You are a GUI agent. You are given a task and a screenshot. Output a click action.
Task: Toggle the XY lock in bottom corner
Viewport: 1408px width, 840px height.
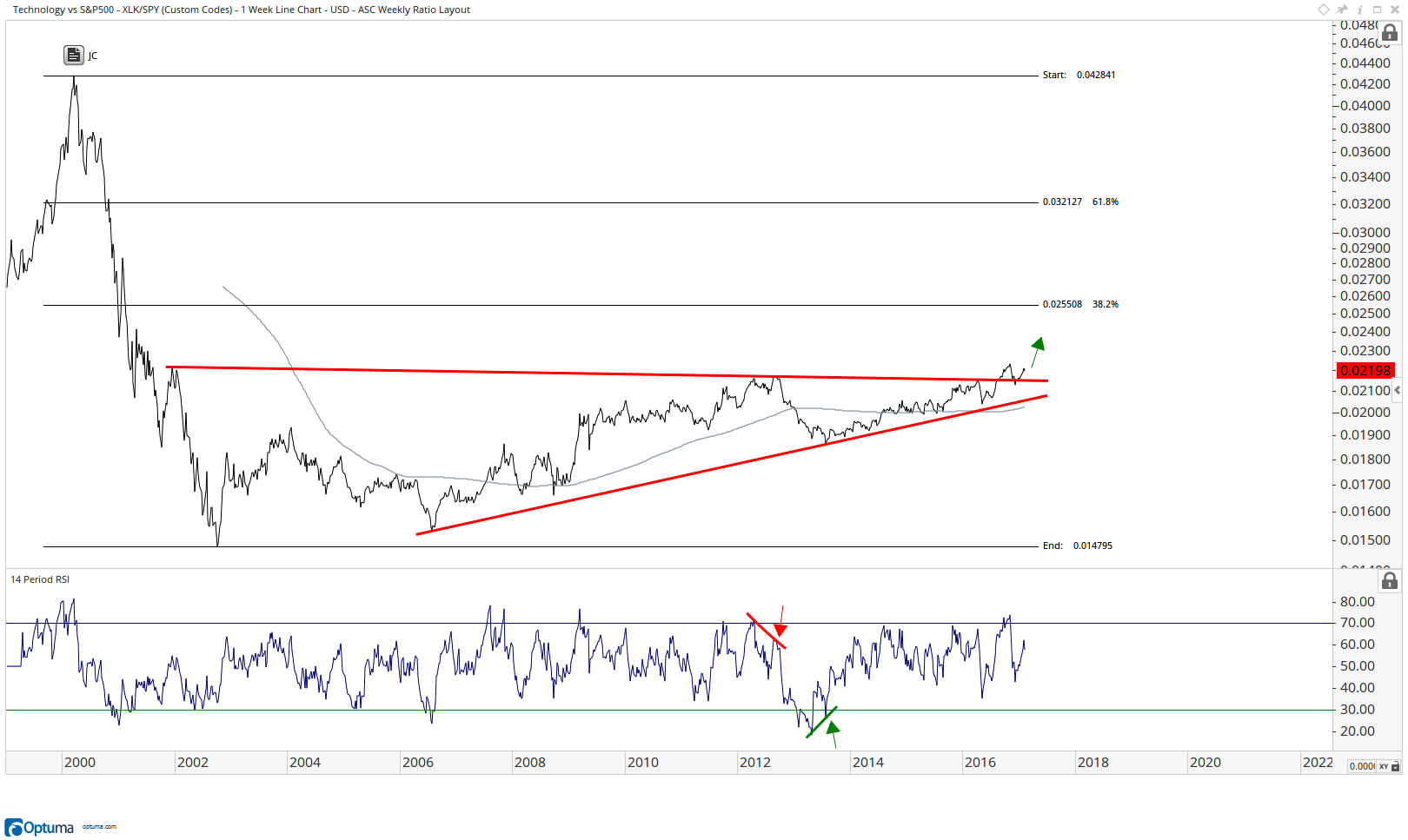click(x=1389, y=766)
